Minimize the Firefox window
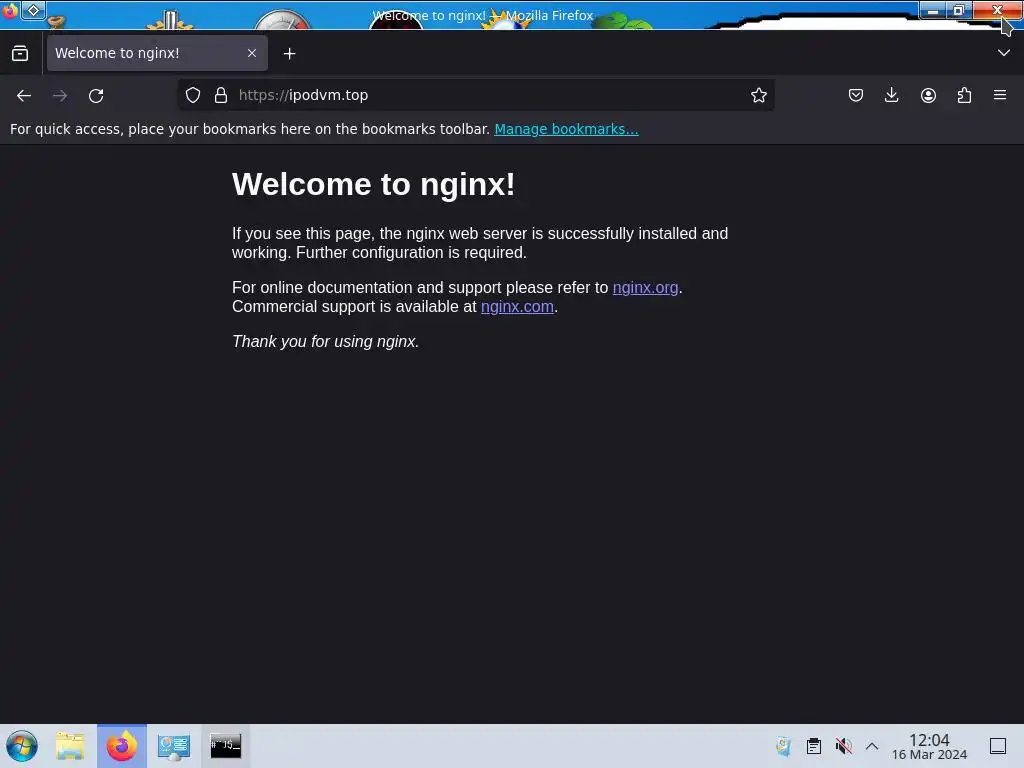 (933, 10)
